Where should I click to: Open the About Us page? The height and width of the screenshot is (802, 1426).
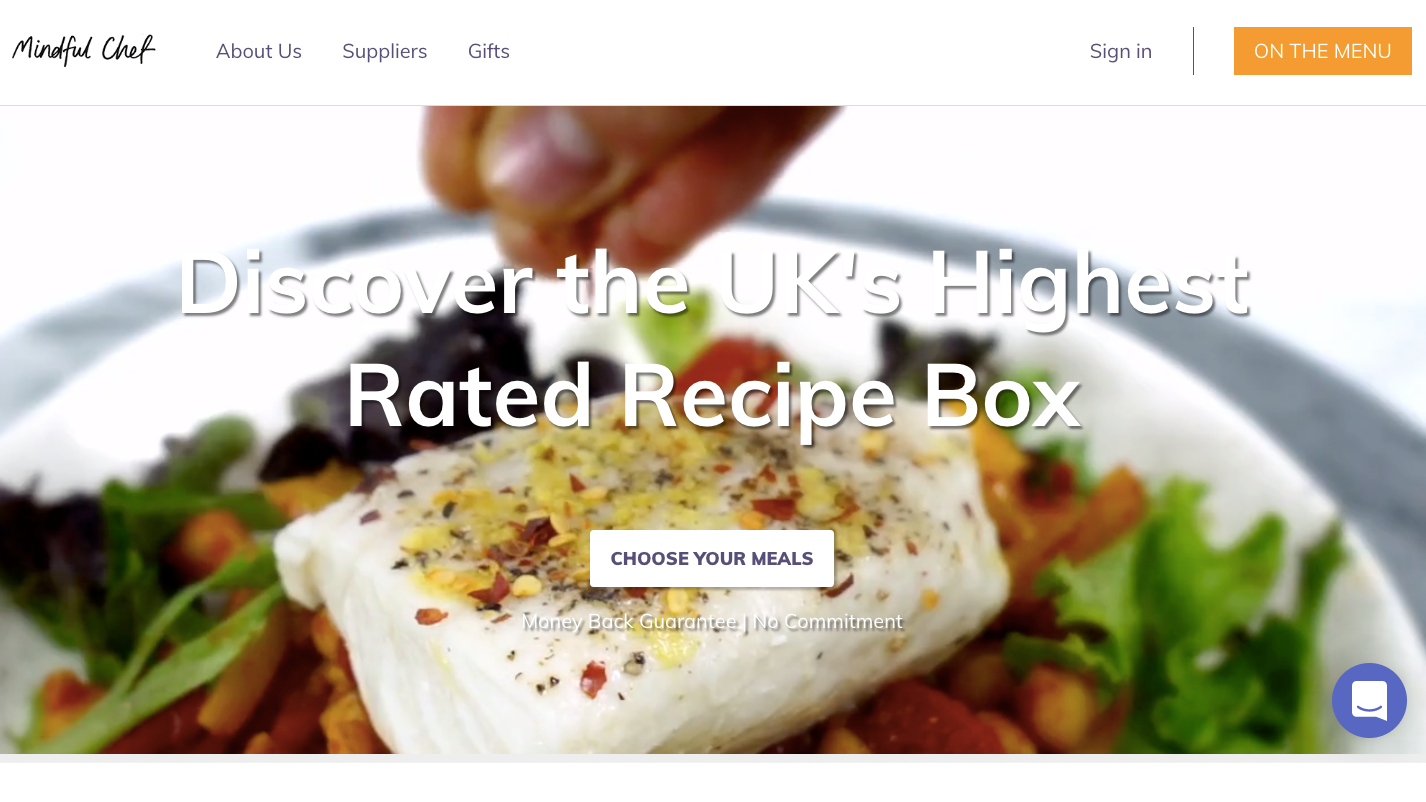259,51
